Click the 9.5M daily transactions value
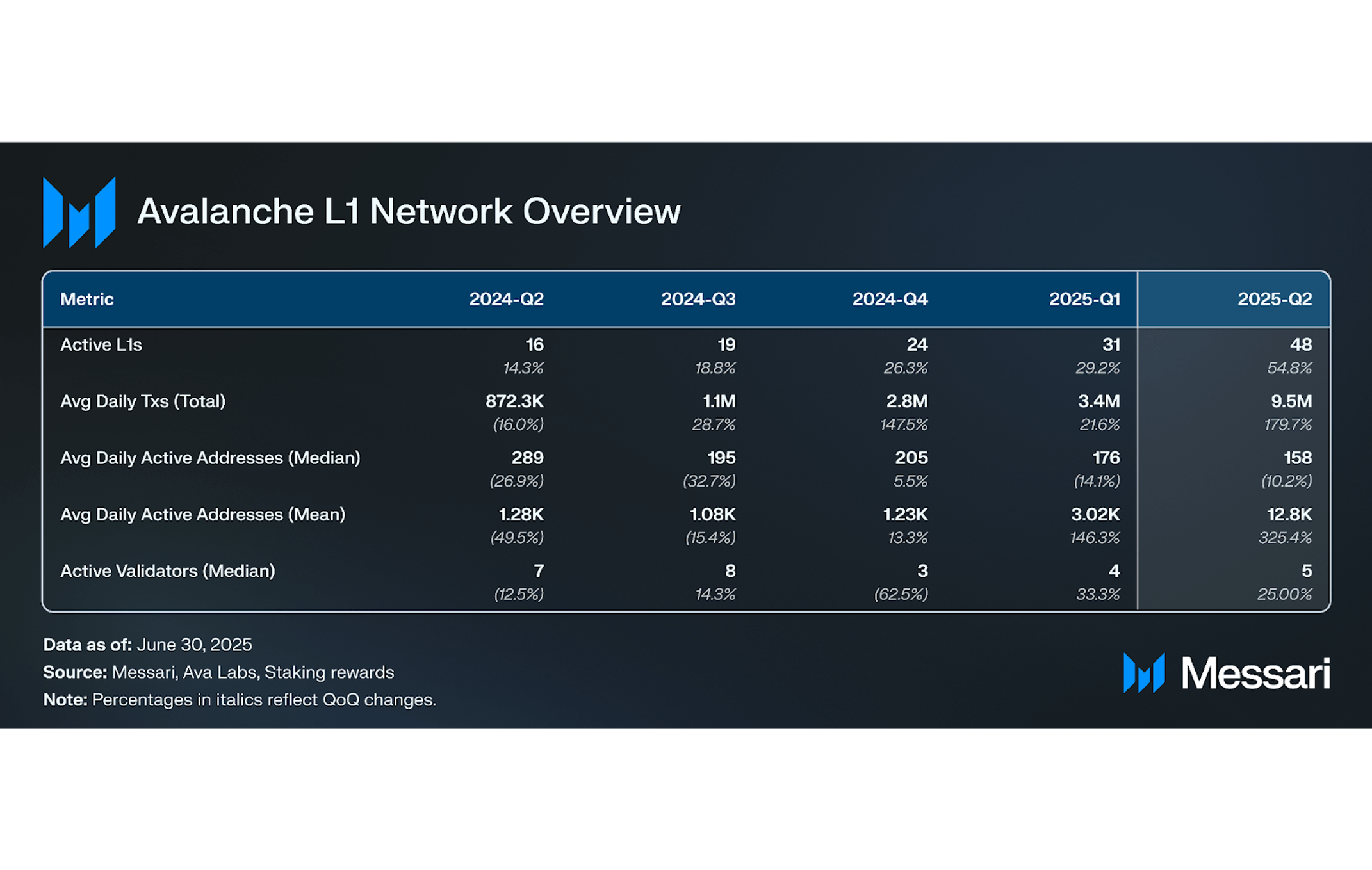This screenshot has height=870, width=1372. (x=1291, y=401)
